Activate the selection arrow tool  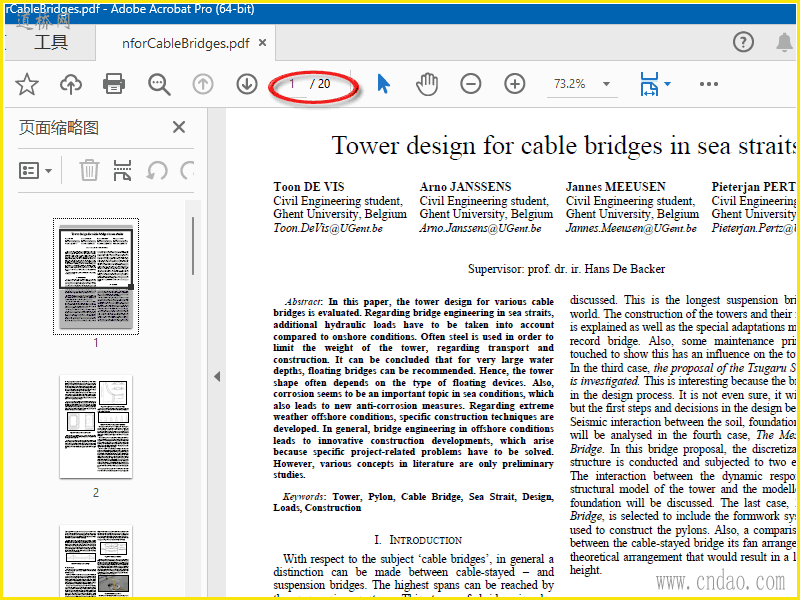coord(383,84)
